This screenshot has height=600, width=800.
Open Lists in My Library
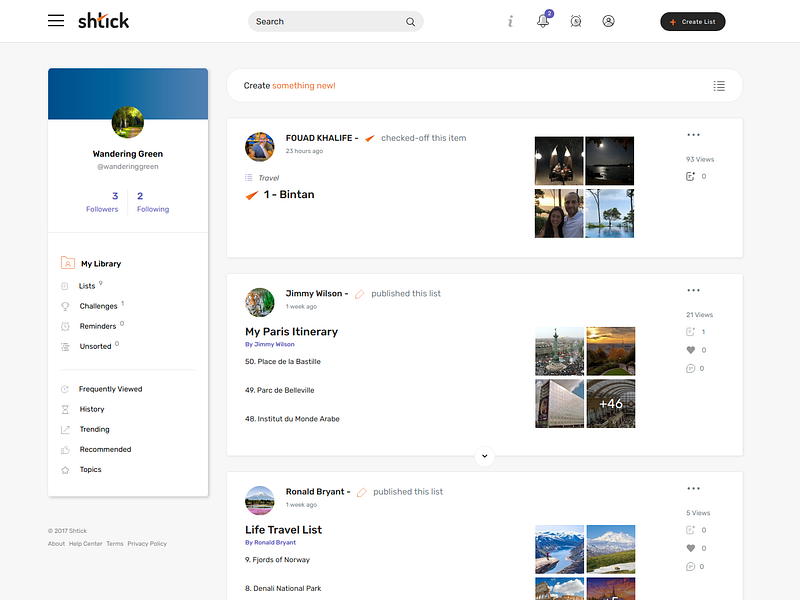coord(87,286)
